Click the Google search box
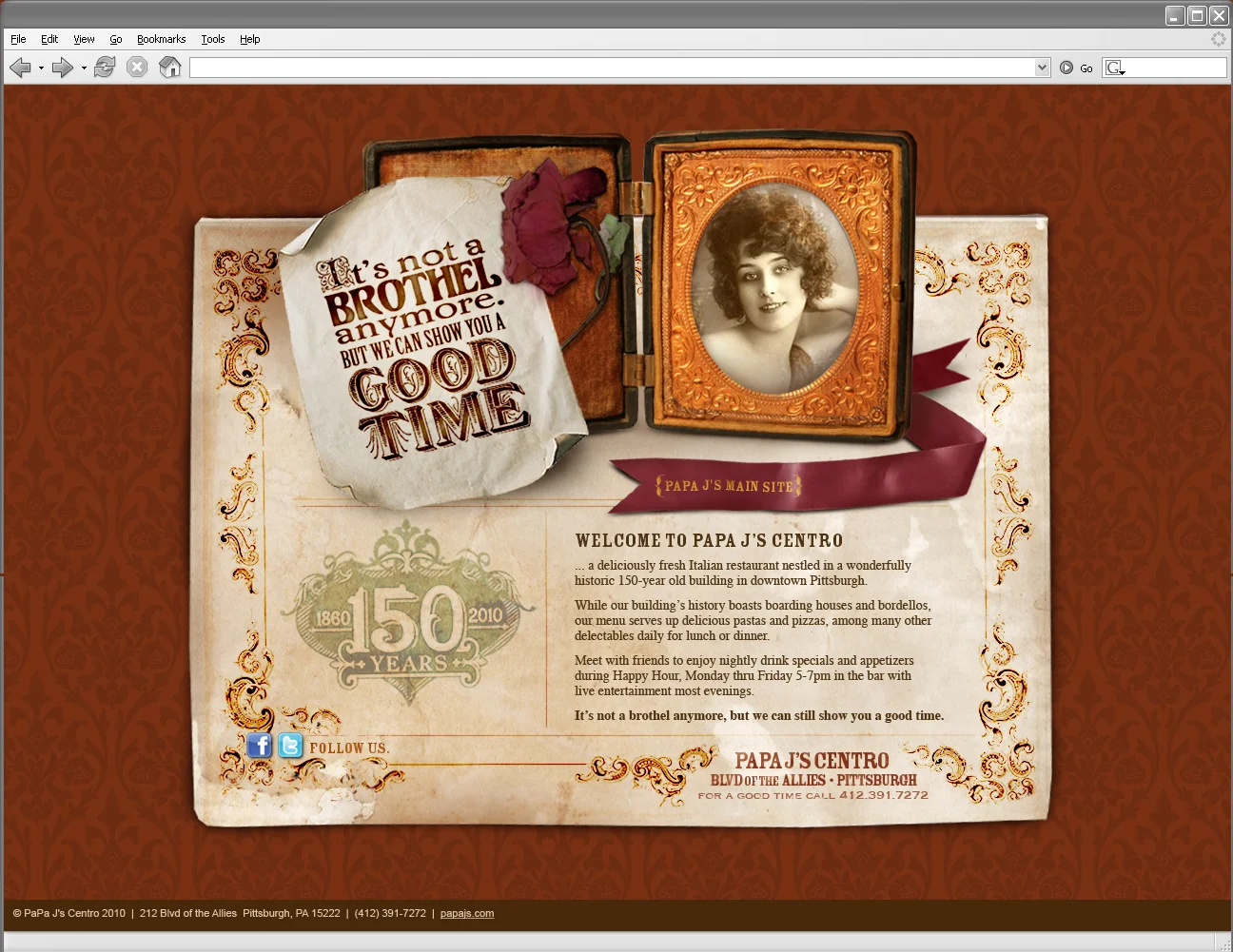 coord(1164,68)
